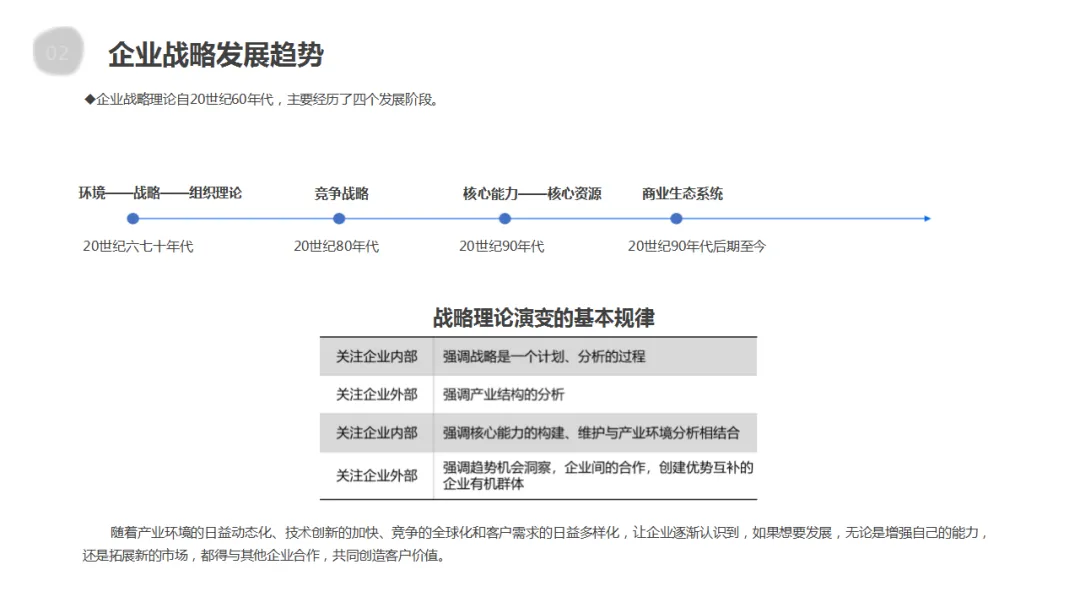Click paragraph line beginning 还是拓展新的市场
1080x608 pixels.
pyautogui.click(x=264, y=556)
